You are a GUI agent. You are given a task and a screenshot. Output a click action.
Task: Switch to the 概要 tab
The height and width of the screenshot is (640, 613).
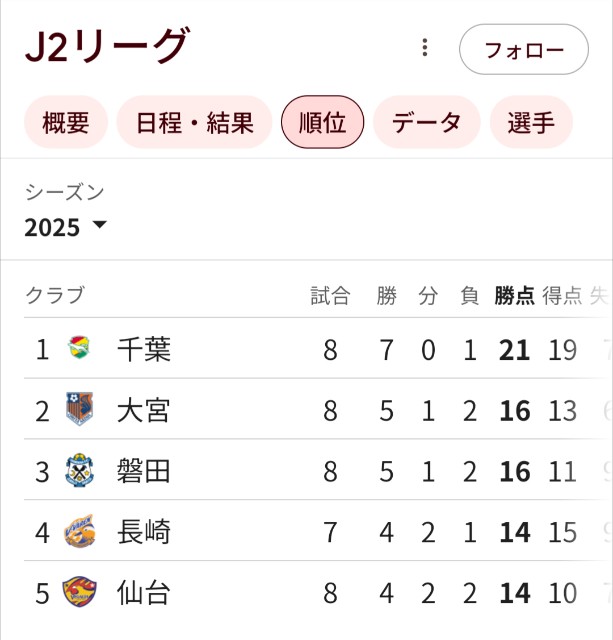(66, 122)
